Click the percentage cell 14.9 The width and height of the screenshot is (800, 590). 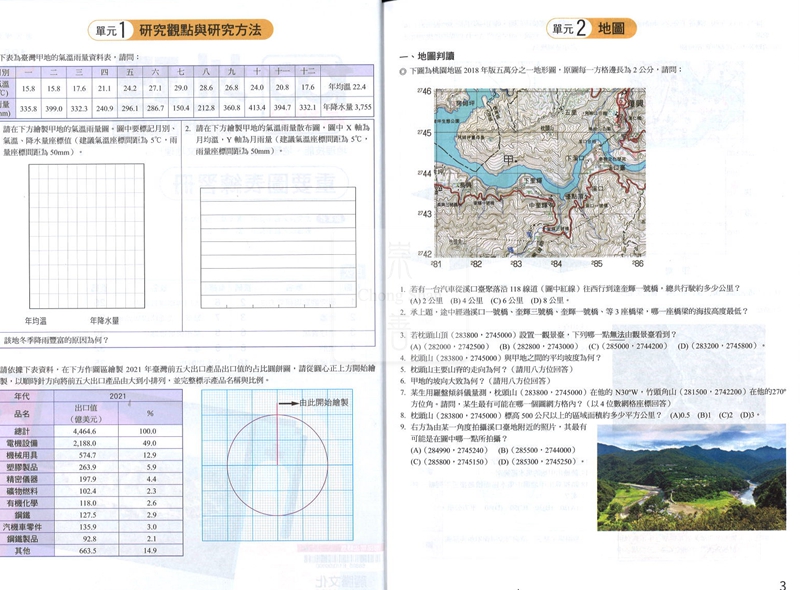(149, 551)
